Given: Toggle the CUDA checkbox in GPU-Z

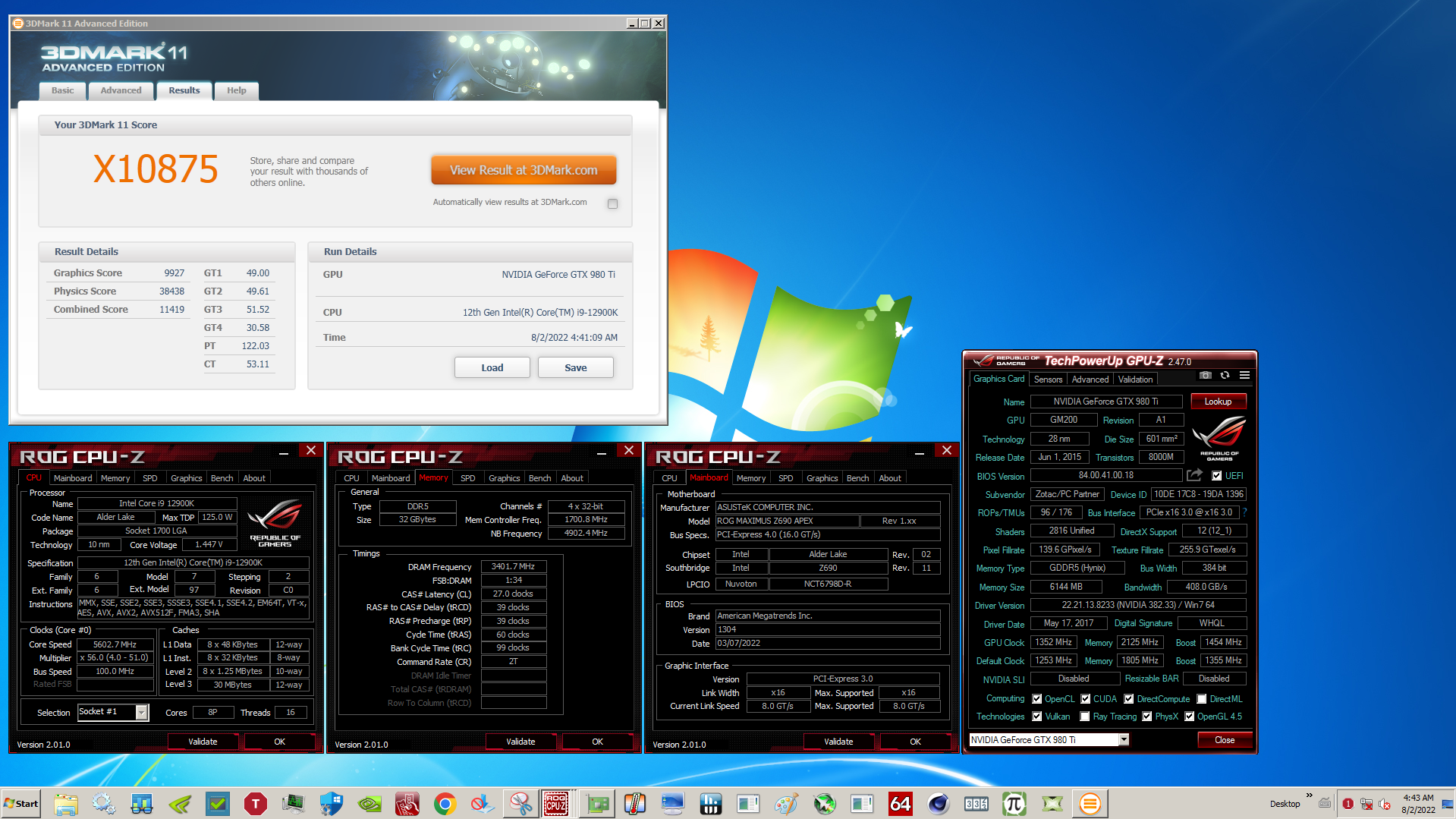Looking at the screenshot, I should pyautogui.click(x=1085, y=699).
